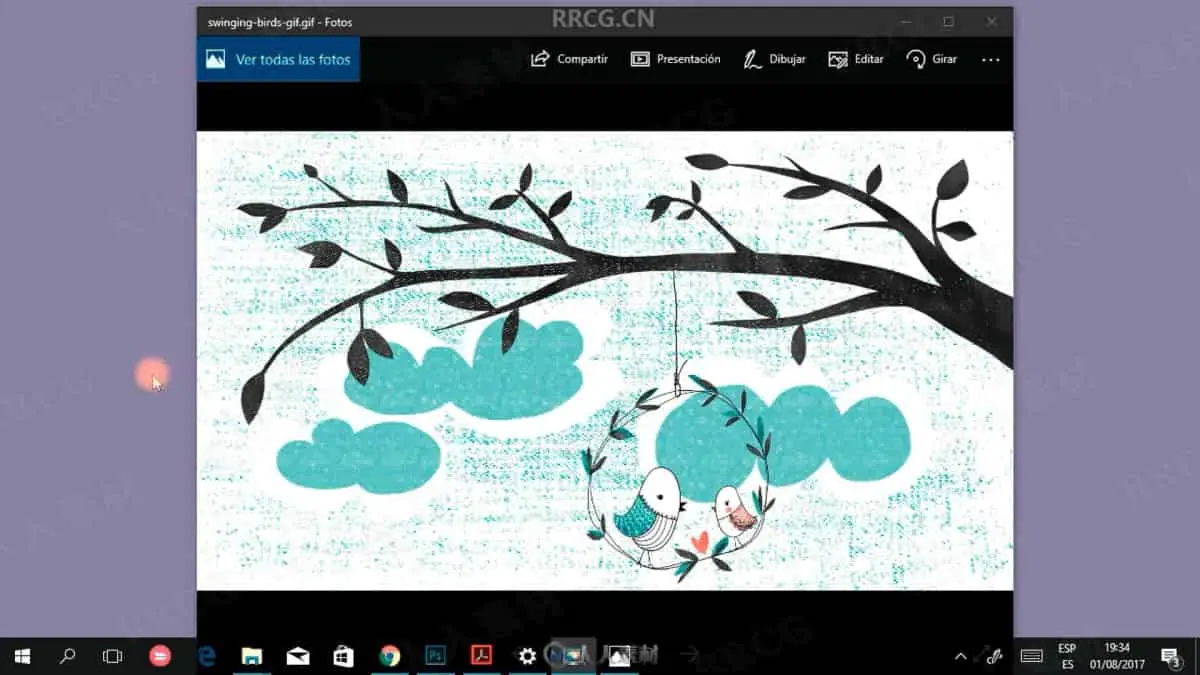Viewport: 1200px width, 675px height.
Task: Show hidden system tray icons
Action: (961, 656)
